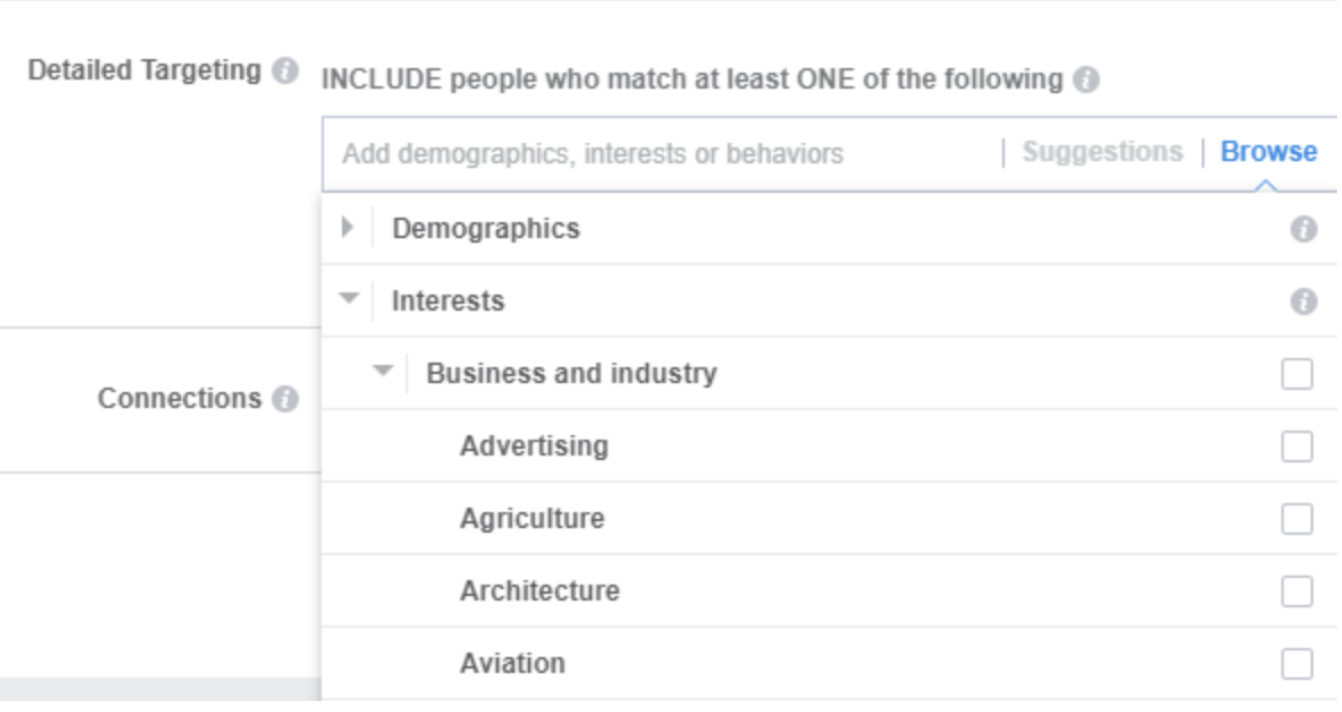Collapse the Interests category

point(348,298)
